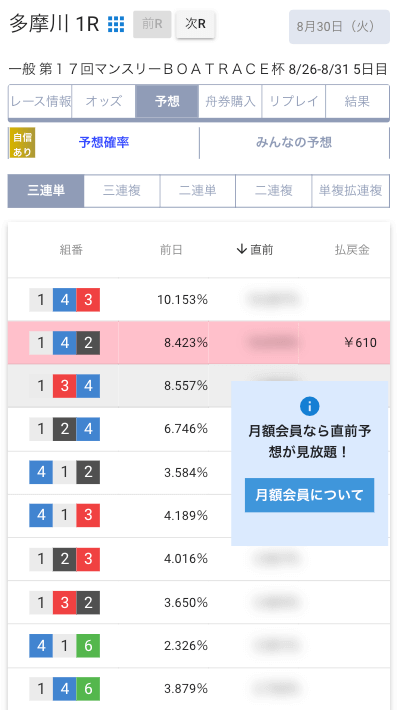The height and width of the screenshot is (710, 401).
Task: Select the 三連複 bet type
Action: coord(122,191)
